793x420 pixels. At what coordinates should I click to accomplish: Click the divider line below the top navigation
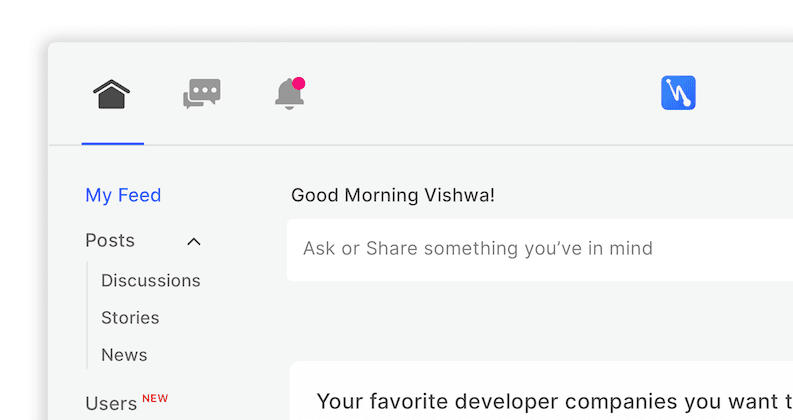(x=450, y=146)
